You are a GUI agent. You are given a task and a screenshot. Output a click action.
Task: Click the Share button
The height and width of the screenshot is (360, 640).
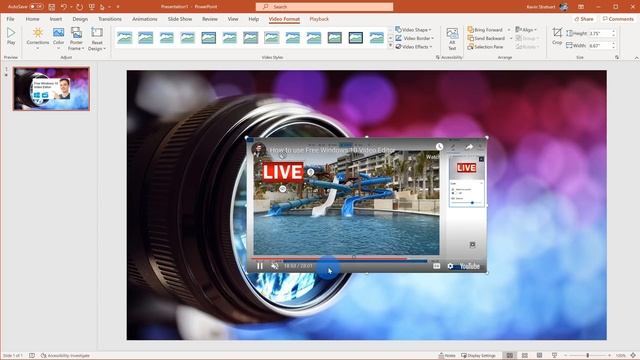pyautogui.click(x=584, y=19)
